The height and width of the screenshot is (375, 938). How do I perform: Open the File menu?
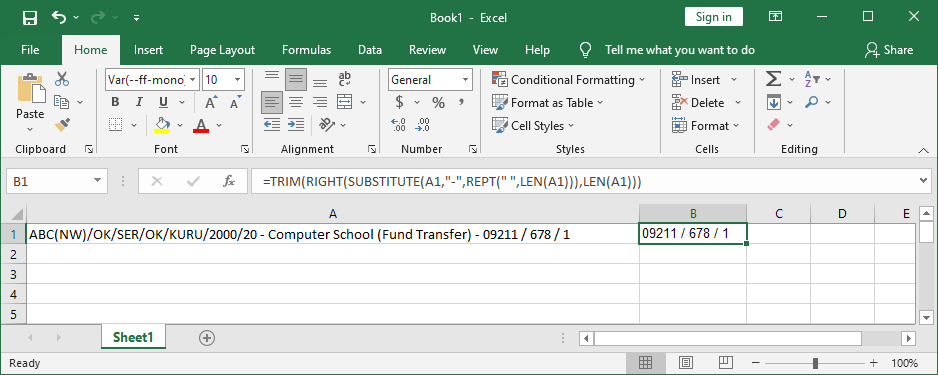point(30,50)
